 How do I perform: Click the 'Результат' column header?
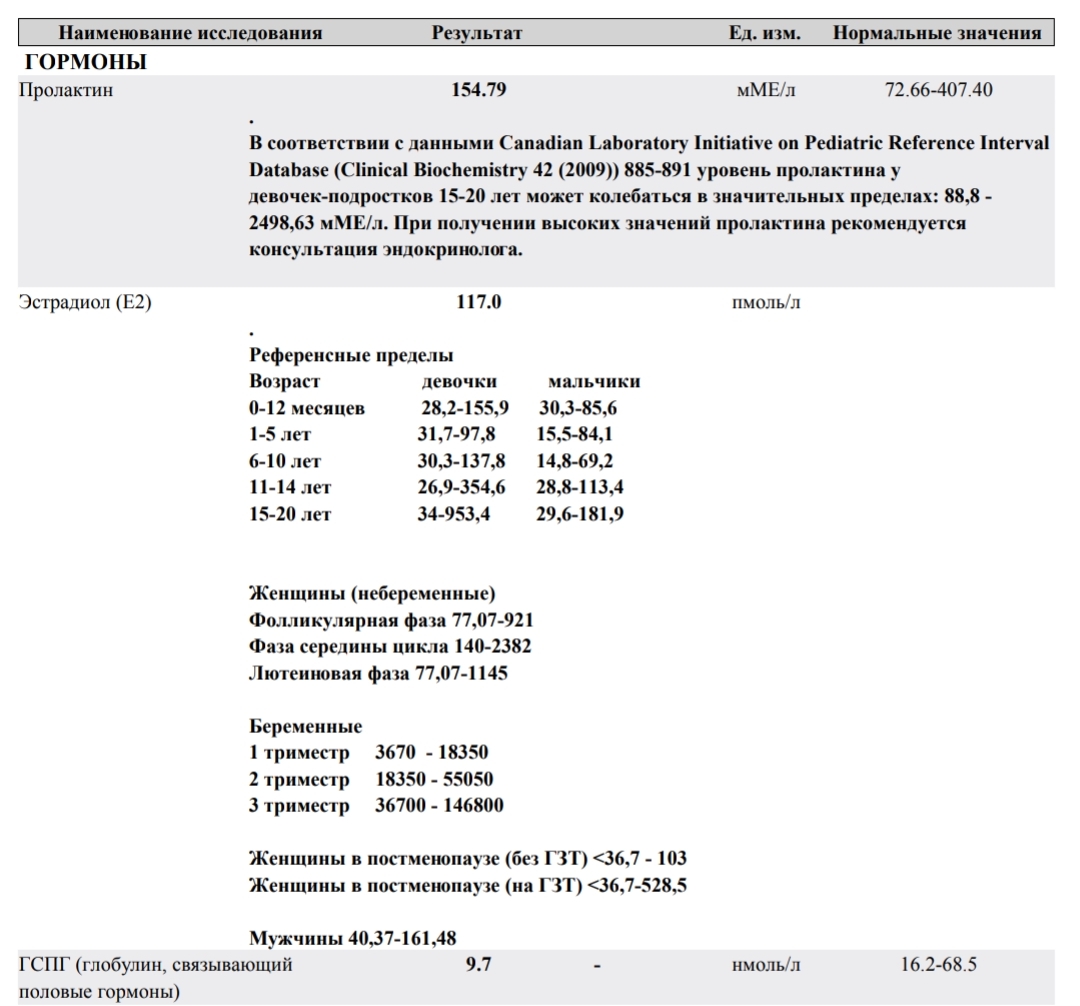[477, 33]
